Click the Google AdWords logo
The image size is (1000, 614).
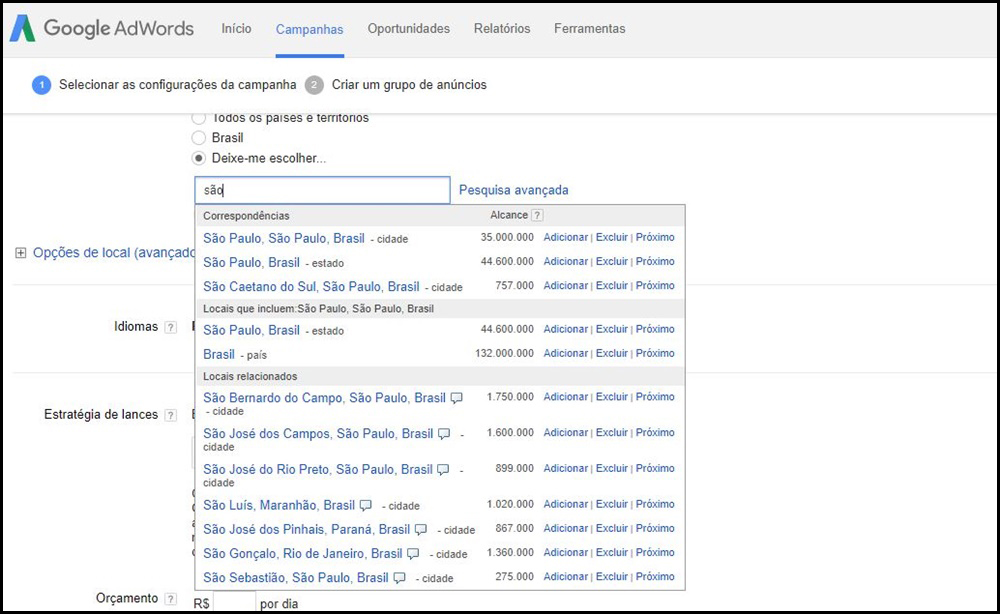coord(102,29)
